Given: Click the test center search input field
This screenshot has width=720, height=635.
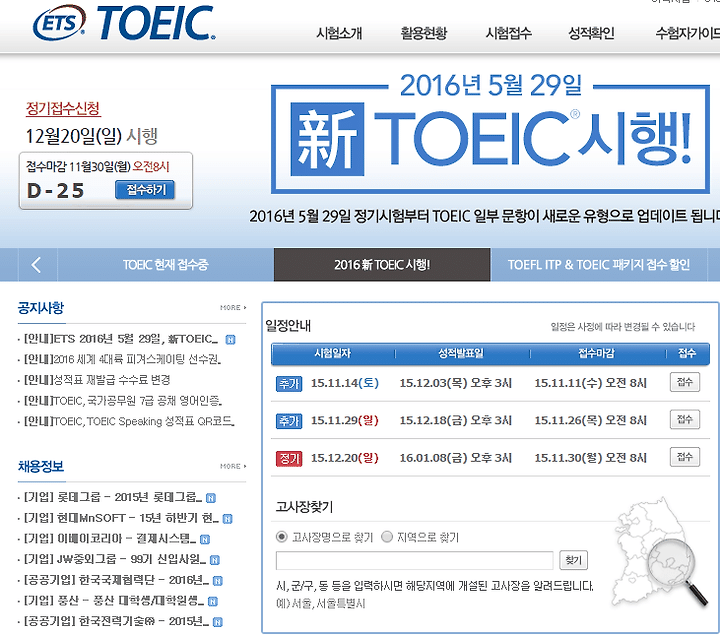Looking at the screenshot, I should point(414,561).
